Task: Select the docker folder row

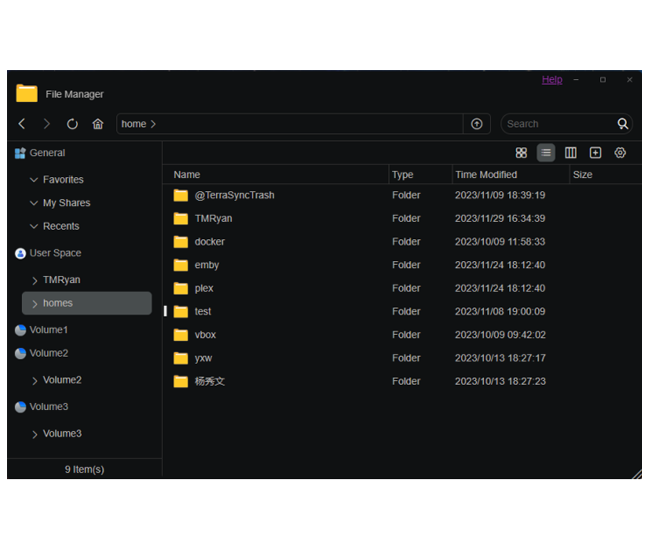Action: [210, 242]
